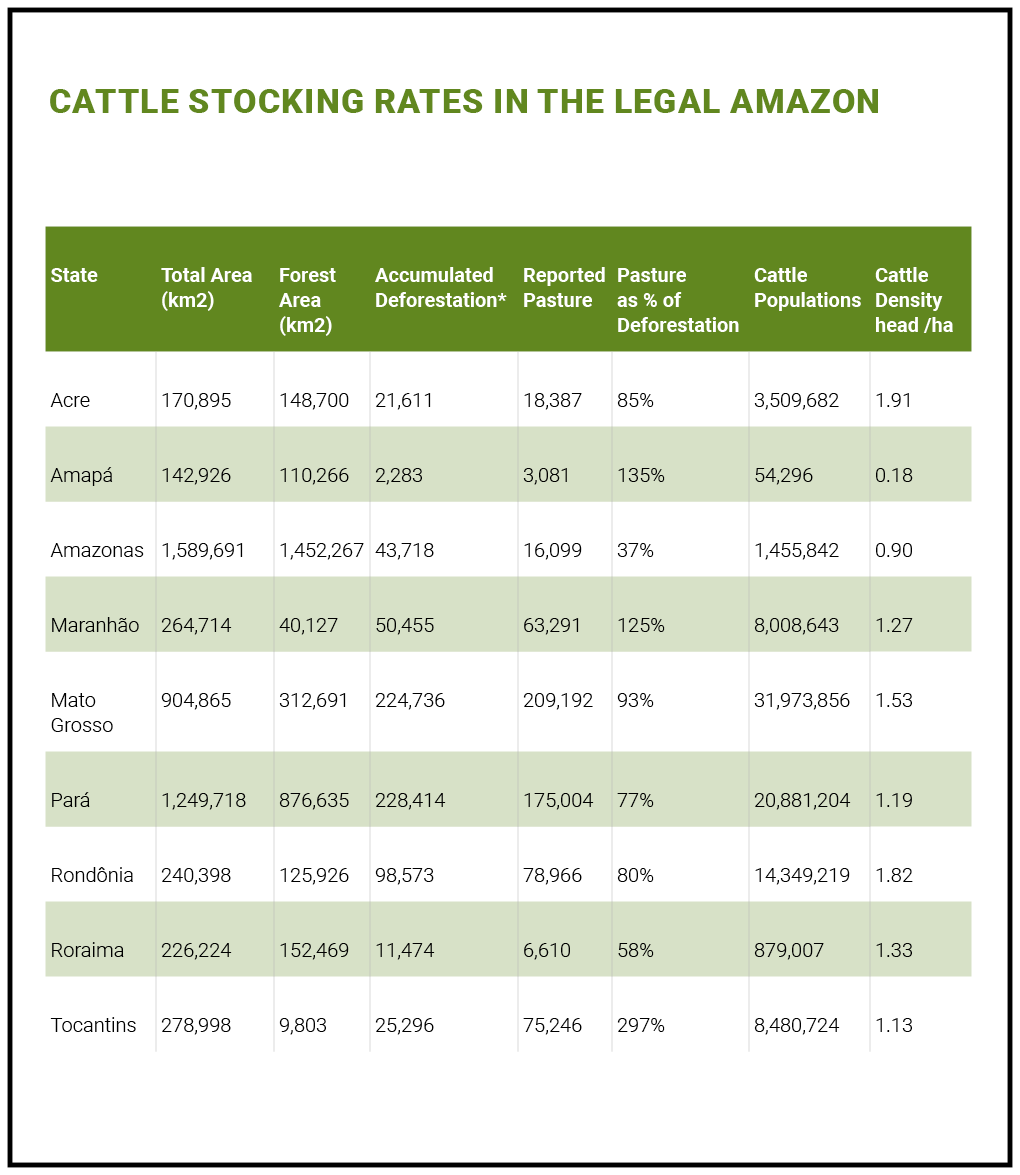This screenshot has width=1020, height=1175.
Task: Select Tocantins pasture percentage 297%
Action: tap(640, 1025)
